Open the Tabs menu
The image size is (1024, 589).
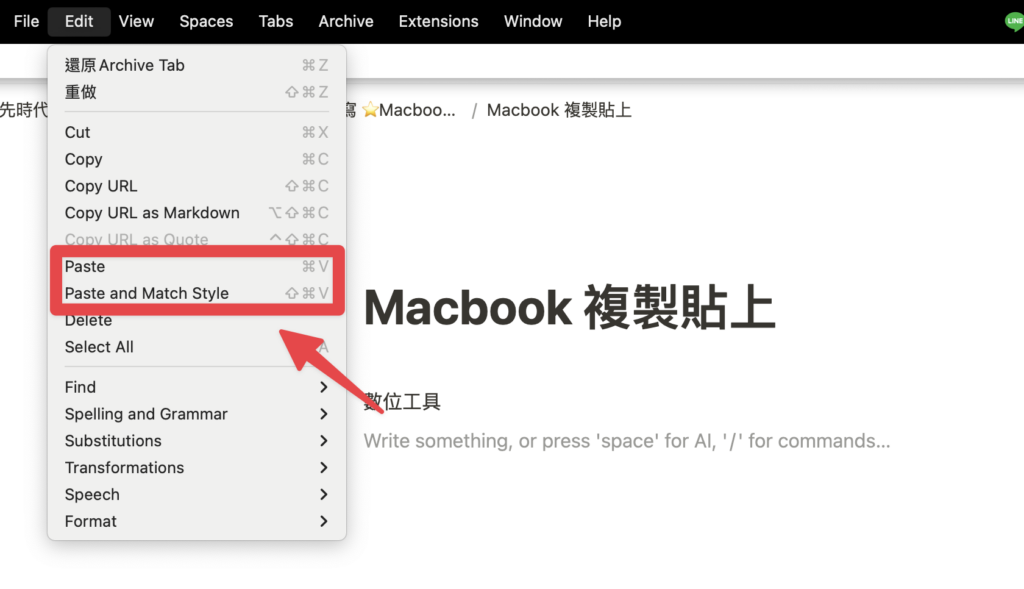click(x=276, y=22)
